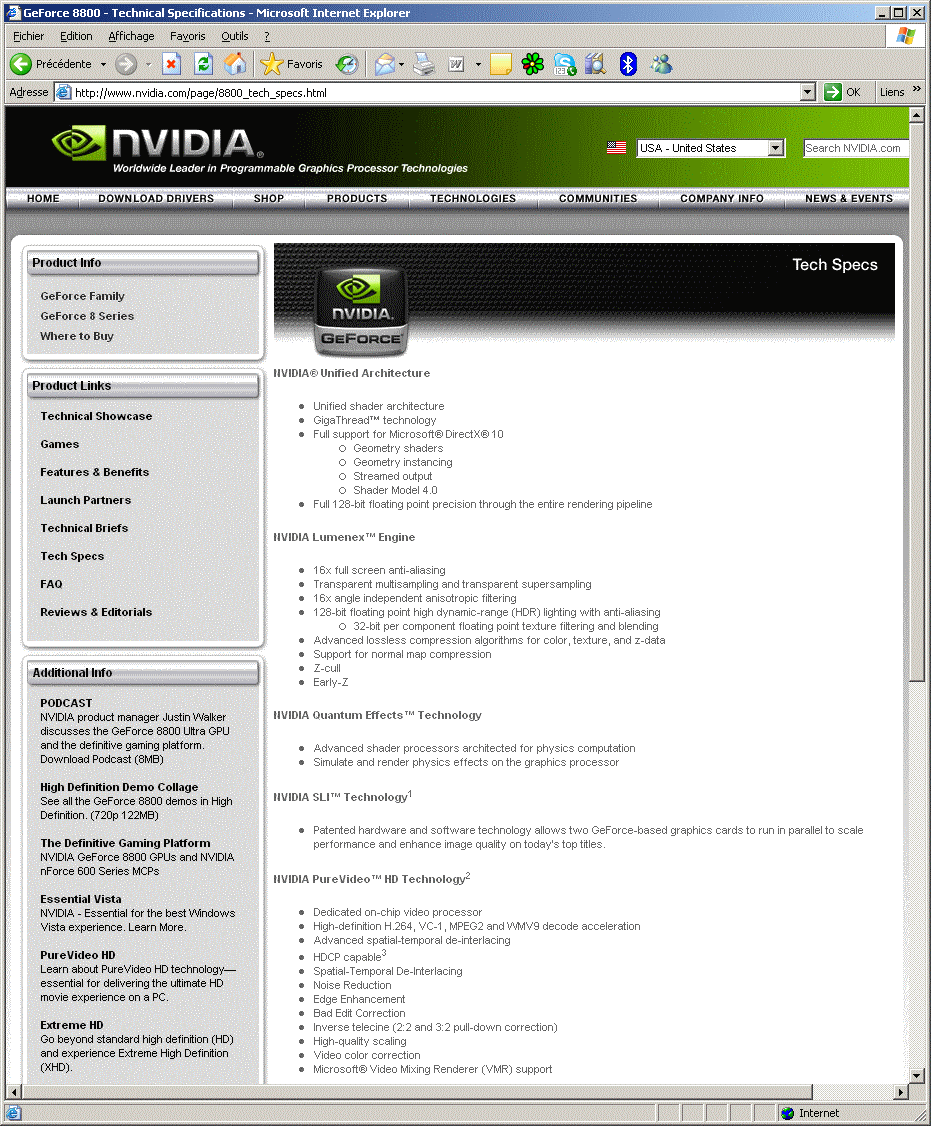Viewport: 931px width, 1126px height.
Task: Open the Reviews & Editorials link
Action: [x=96, y=613]
